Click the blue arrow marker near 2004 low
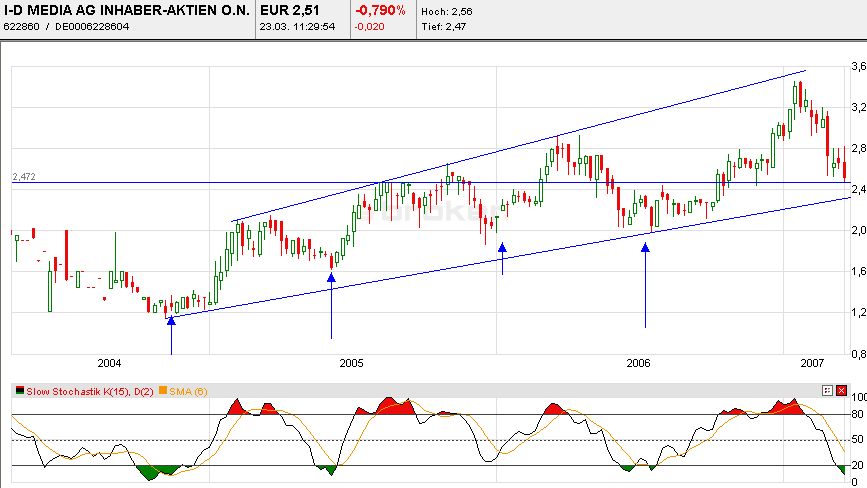This screenshot has height=488, width=867. (171, 335)
